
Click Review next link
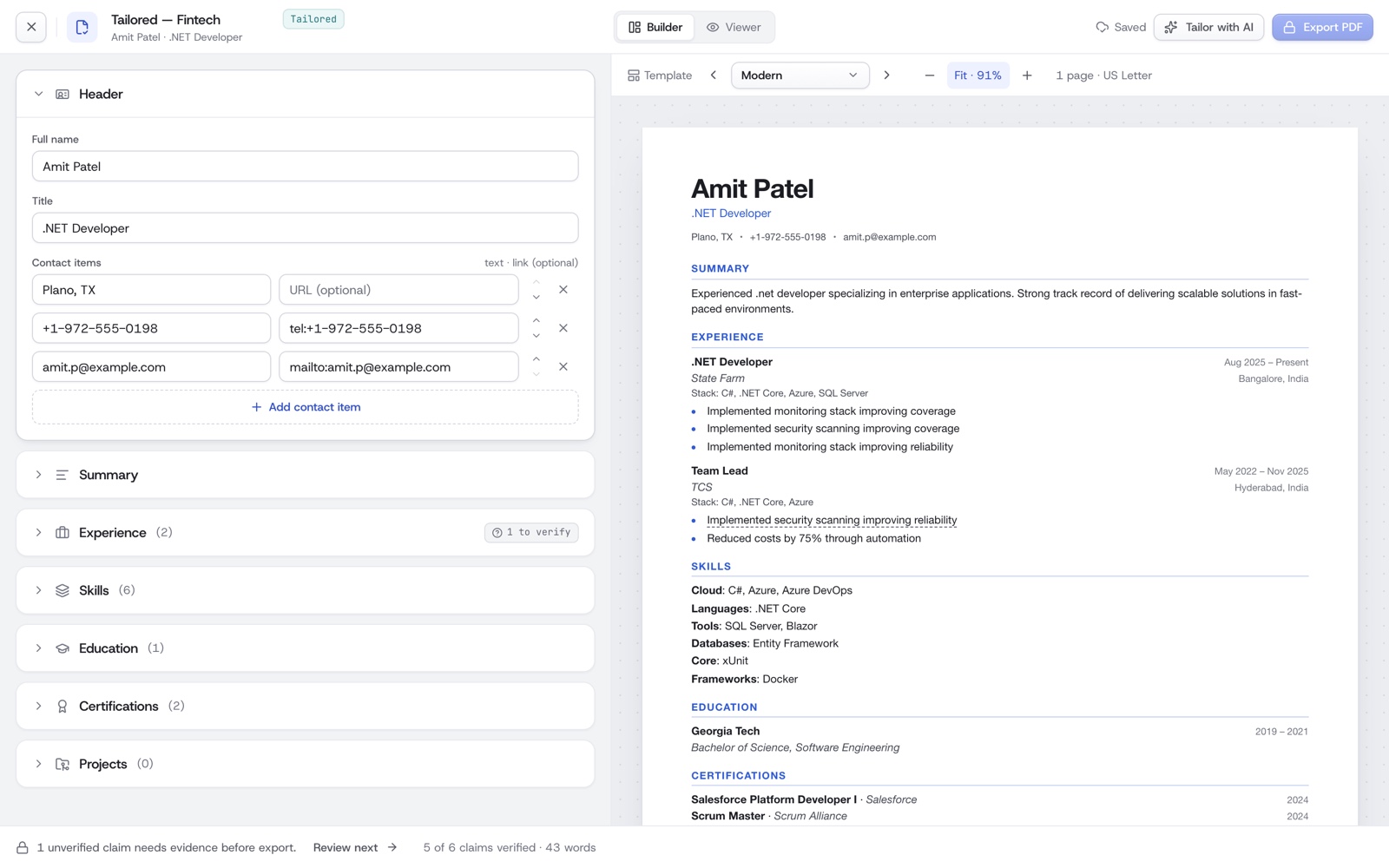[x=355, y=847]
